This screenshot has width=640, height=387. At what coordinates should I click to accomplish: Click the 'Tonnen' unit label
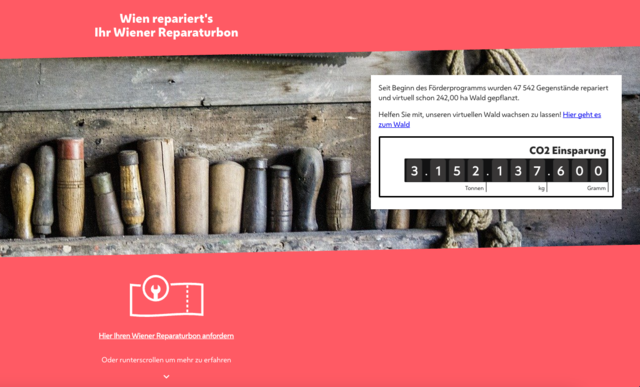474,188
